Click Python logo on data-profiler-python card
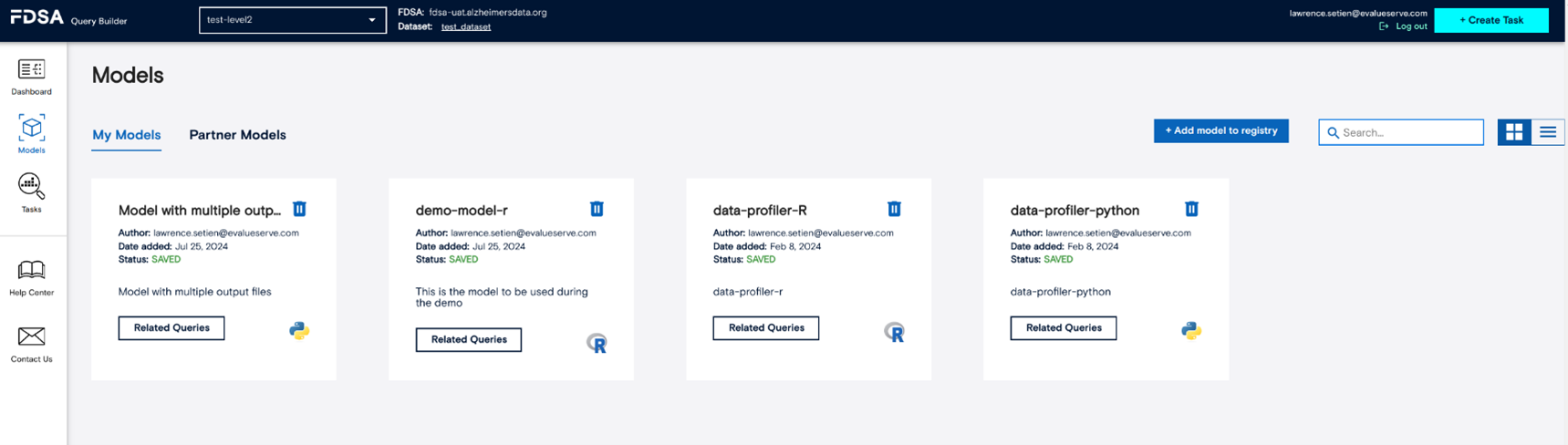This screenshot has width=1568, height=445. click(x=1191, y=330)
